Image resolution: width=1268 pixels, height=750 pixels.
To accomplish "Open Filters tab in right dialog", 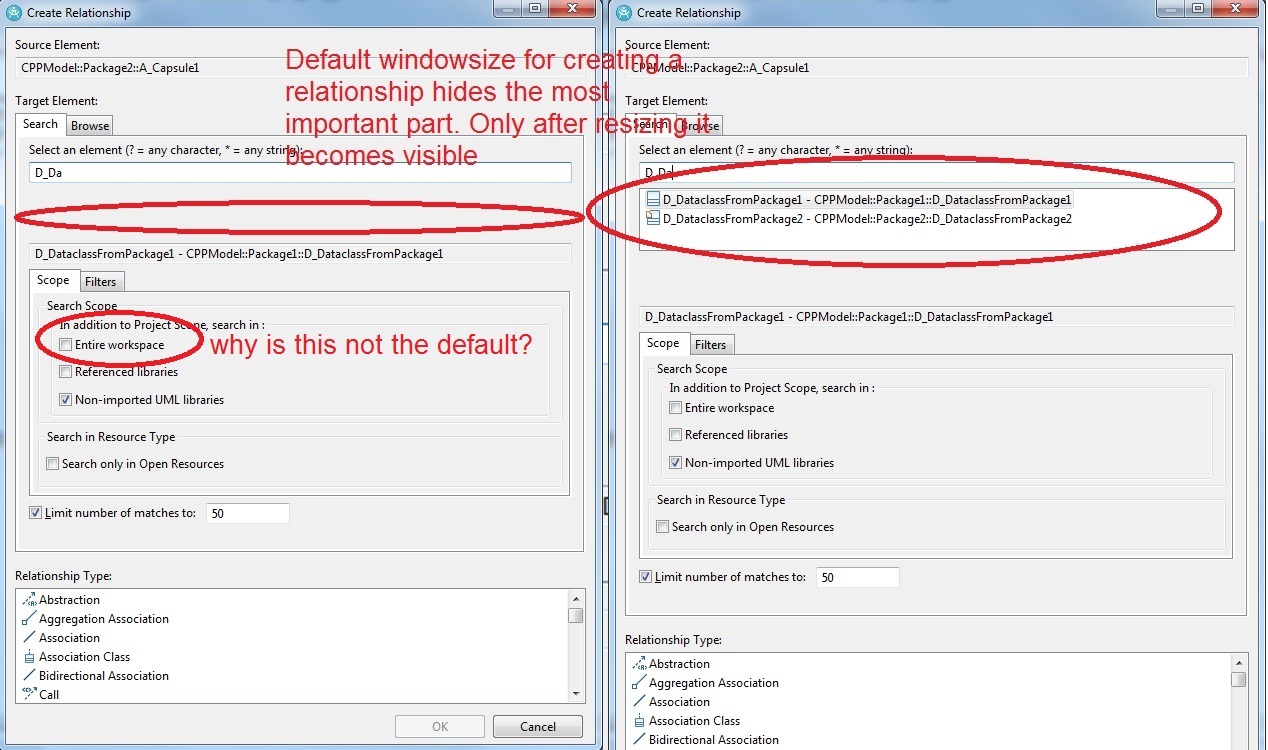I will pos(710,345).
